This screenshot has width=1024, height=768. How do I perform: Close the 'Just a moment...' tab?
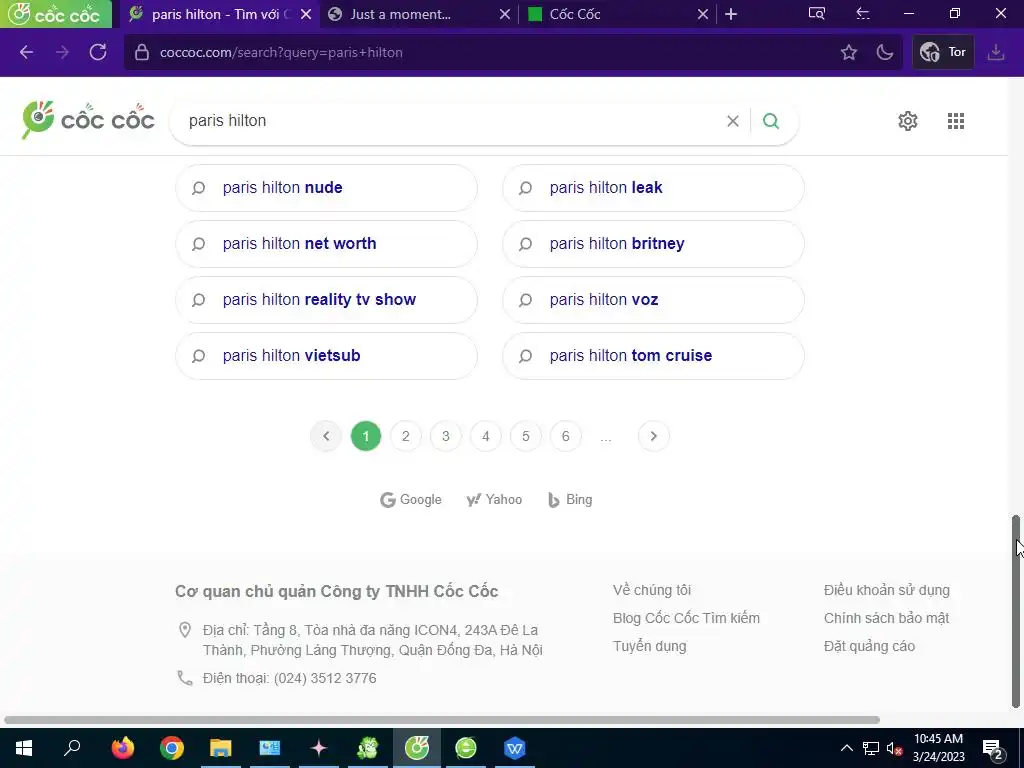tap(505, 14)
